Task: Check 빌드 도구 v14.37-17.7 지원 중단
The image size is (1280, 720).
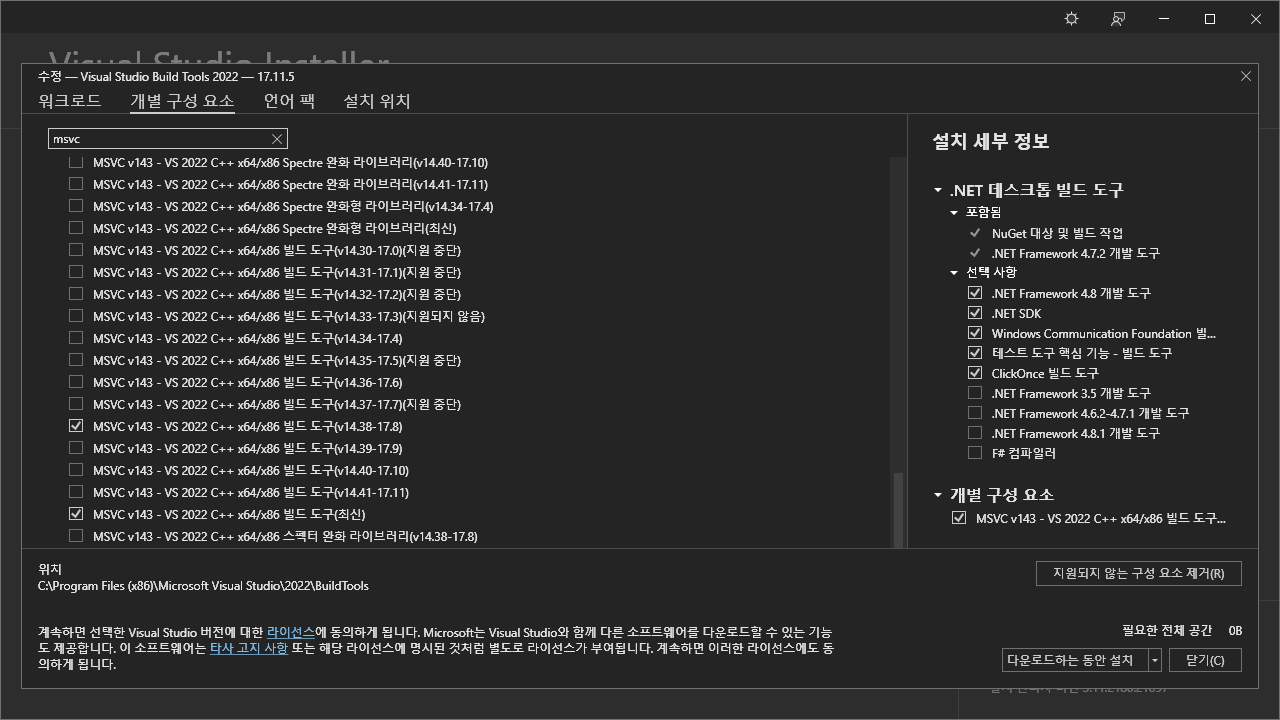Action: (76, 404)
